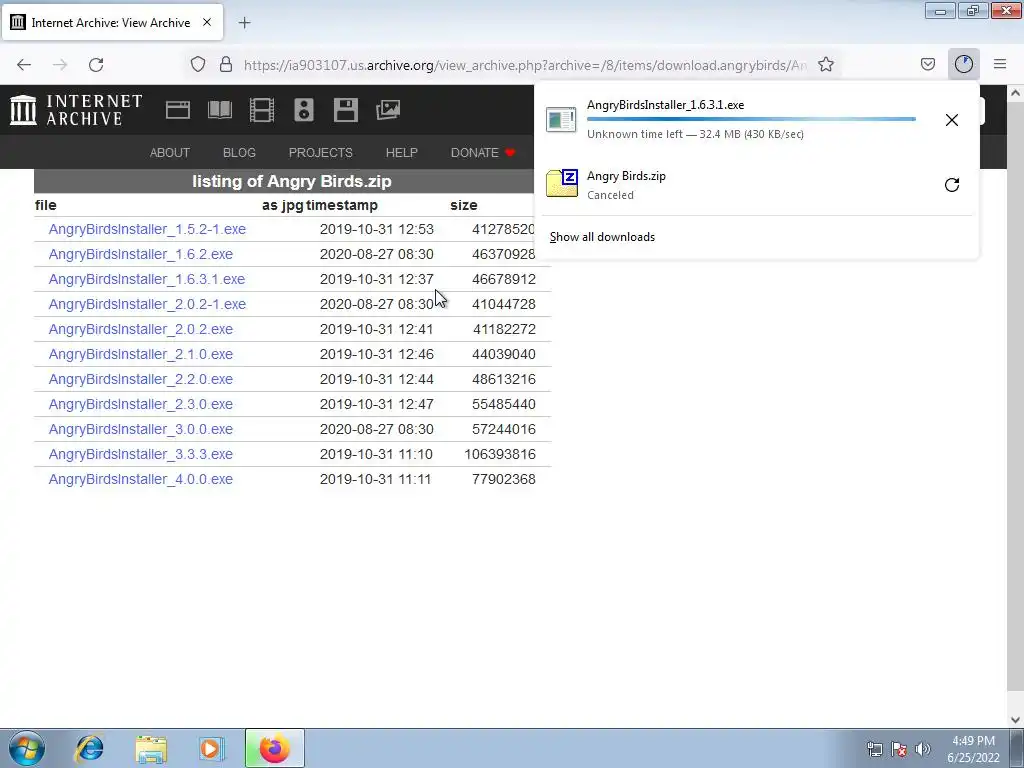Reload the current page
The image size is (1024, 768).
pos(96,65)
